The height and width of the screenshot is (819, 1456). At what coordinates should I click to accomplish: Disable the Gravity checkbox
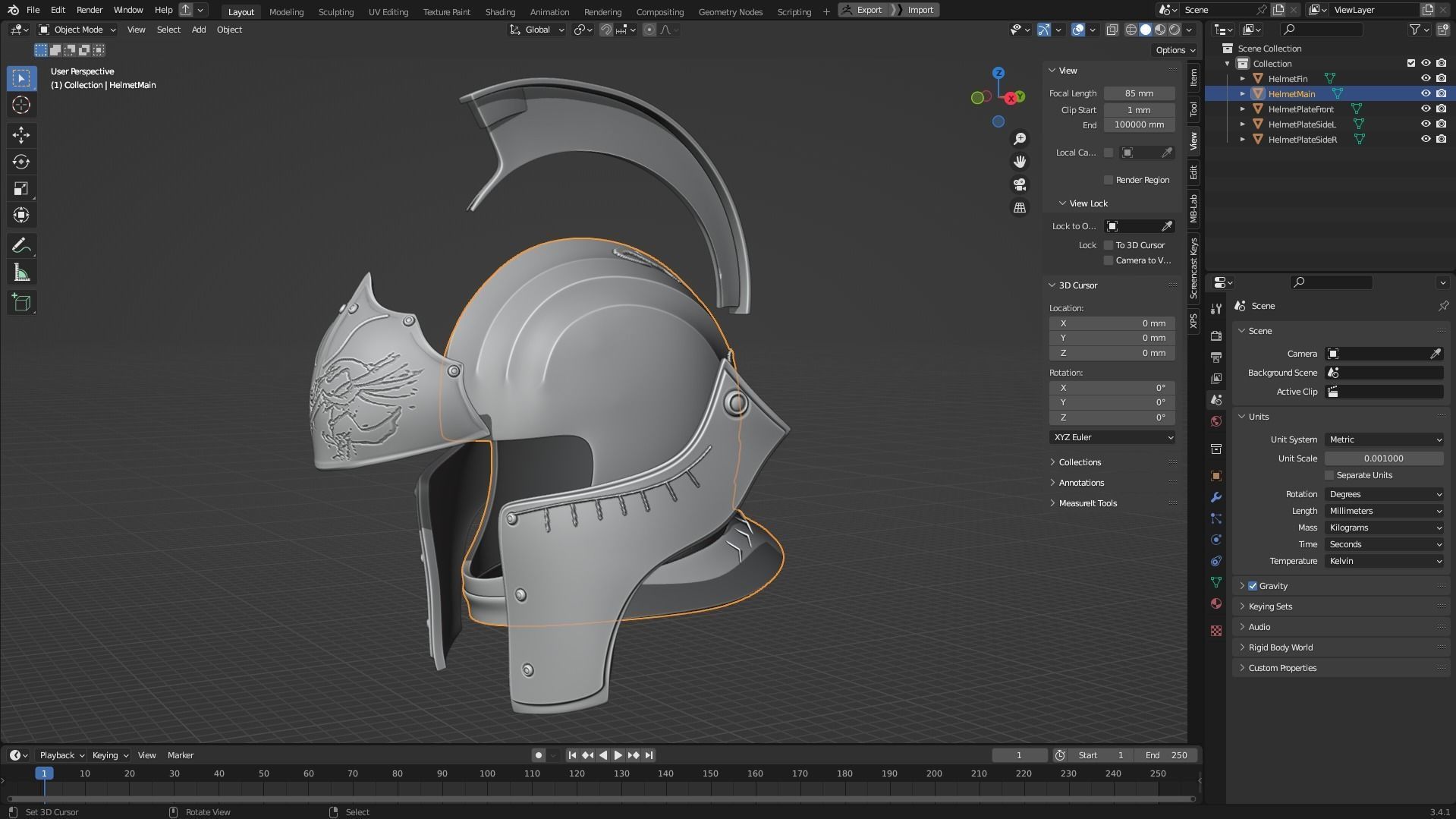1253,586
